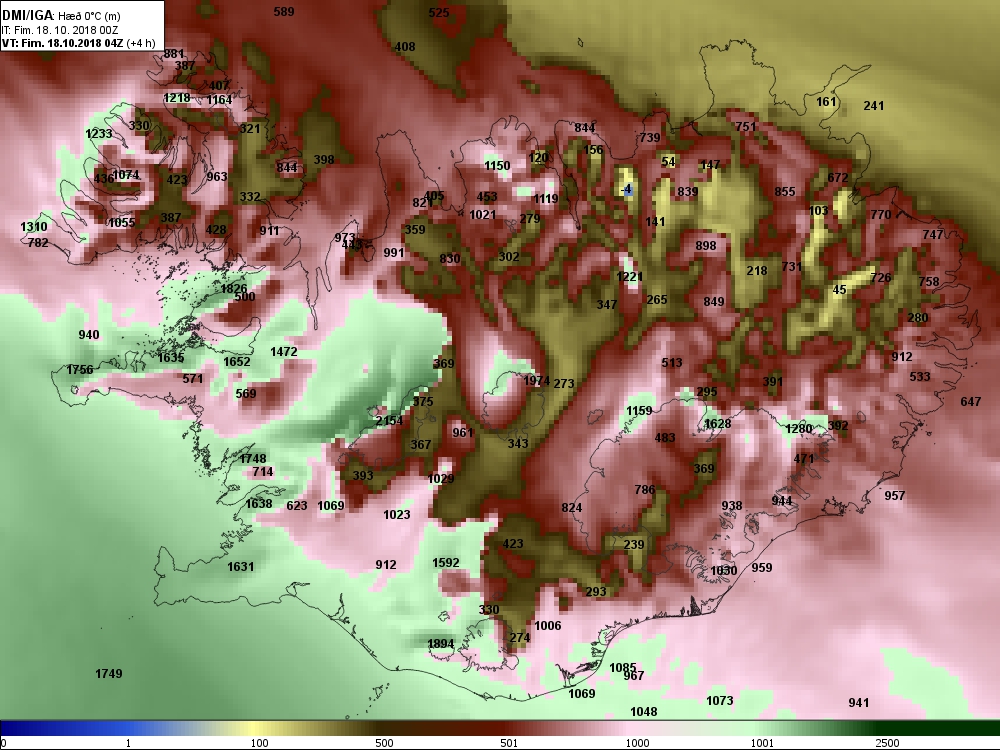Click the 782 height value
Viewport: 1000px width, 750px height.
pyautogui.click(x=38, y=242)
